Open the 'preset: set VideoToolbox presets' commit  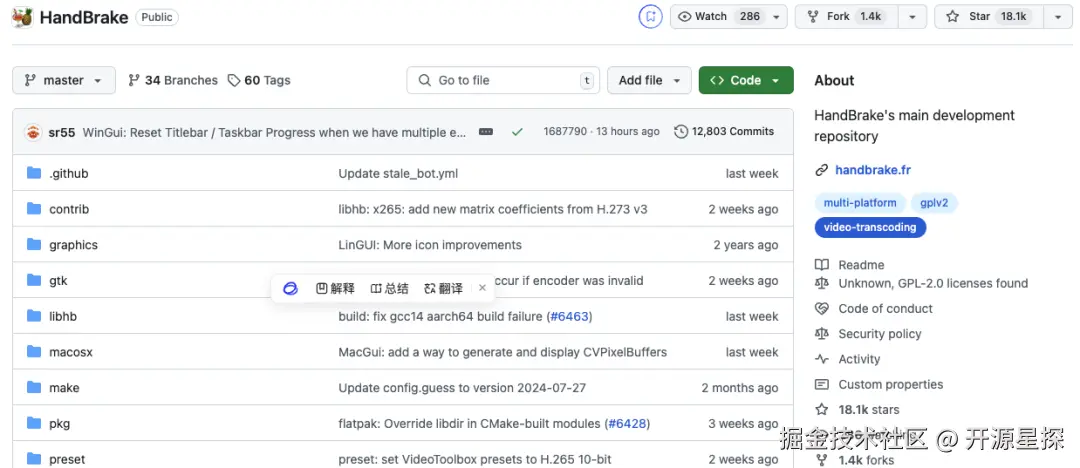[475, 459]
